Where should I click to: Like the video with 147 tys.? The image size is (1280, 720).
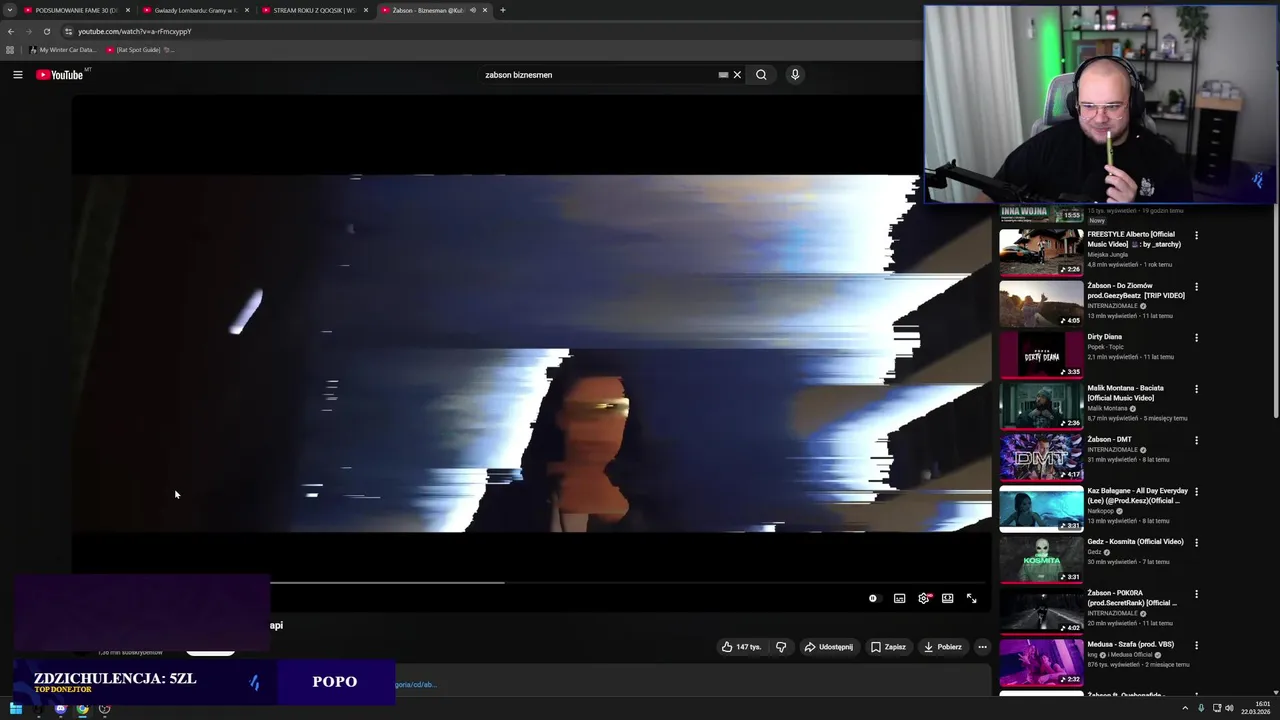coord(741,647)
